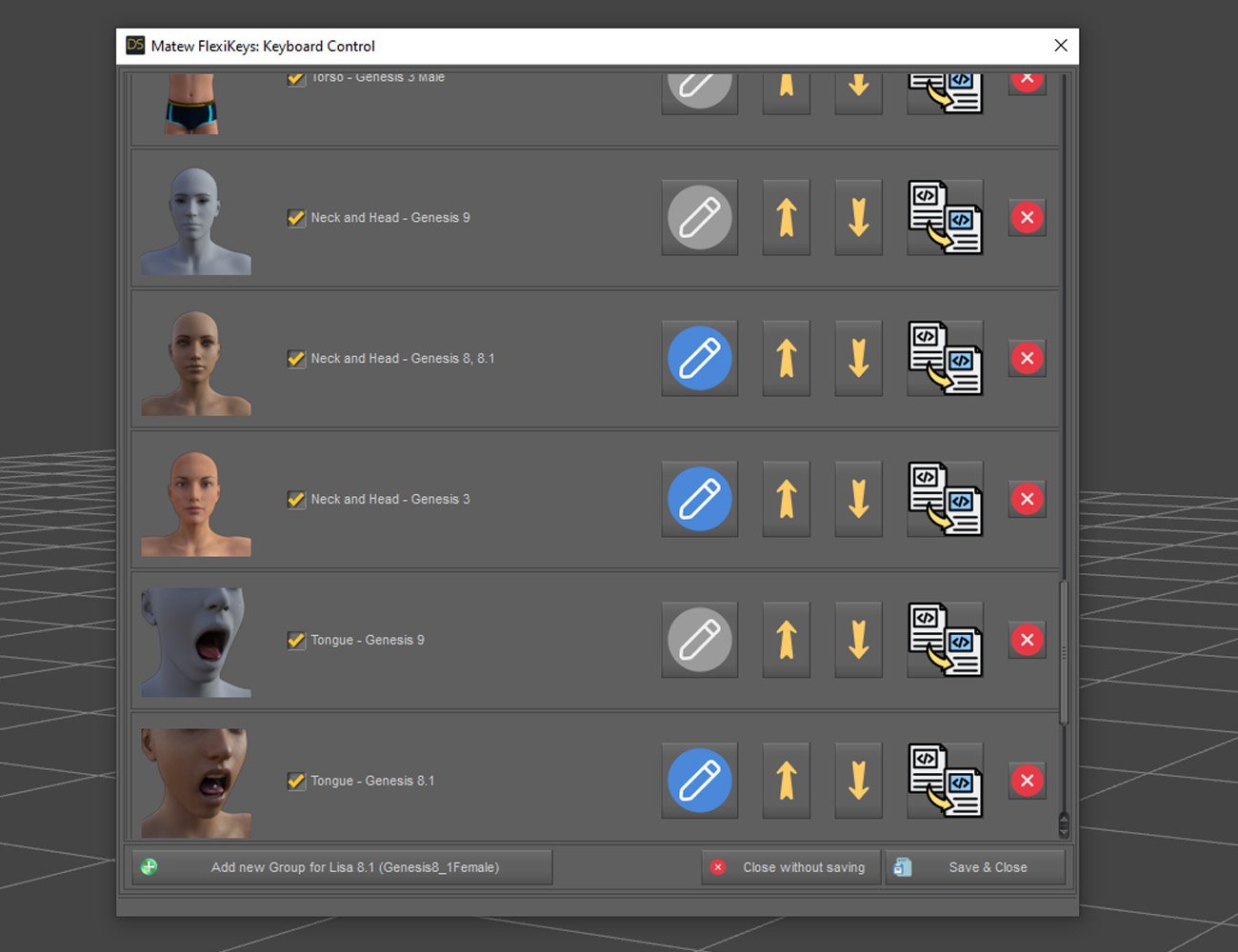Disable Neck and Head - Genesis 3 checkbox
The image size is (1238, 952).
click(x=296, y=499)
